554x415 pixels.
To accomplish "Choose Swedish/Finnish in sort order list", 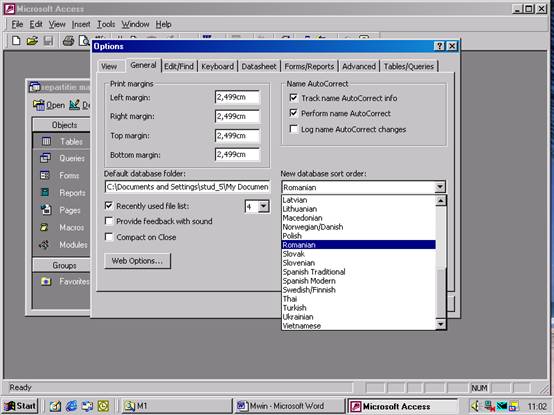I will [358, 290].
